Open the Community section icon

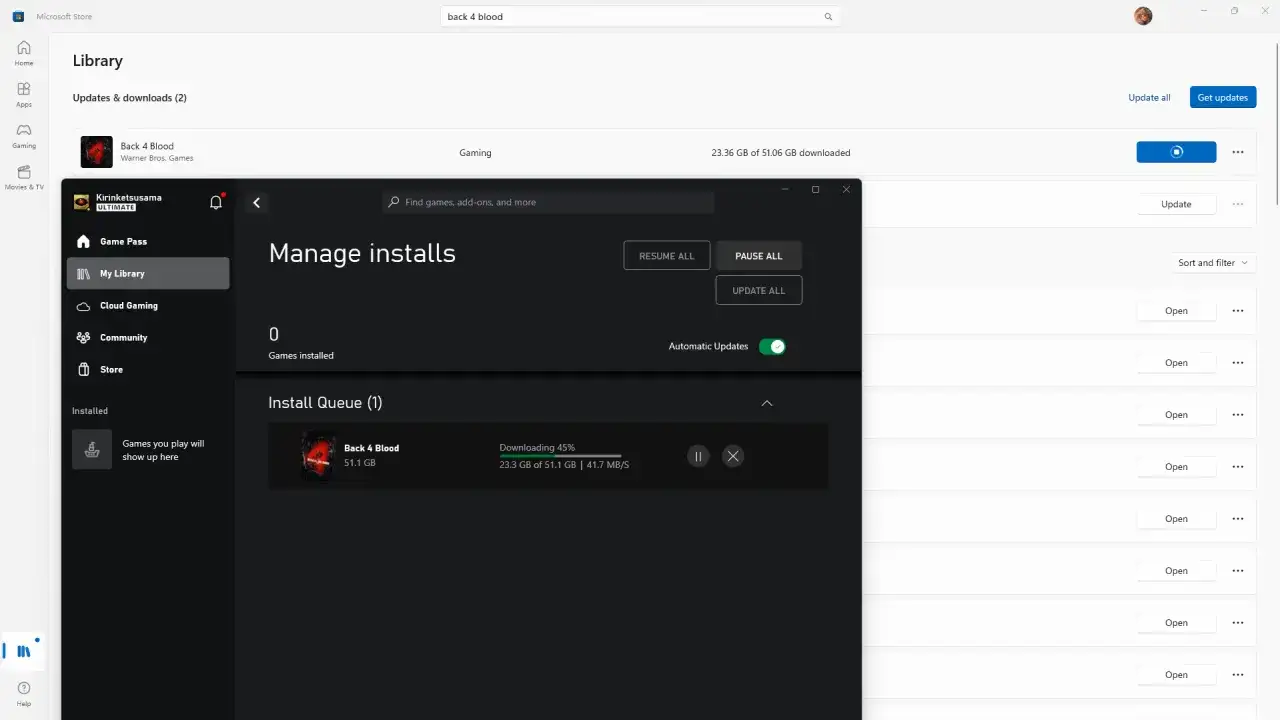pos(83,337)
